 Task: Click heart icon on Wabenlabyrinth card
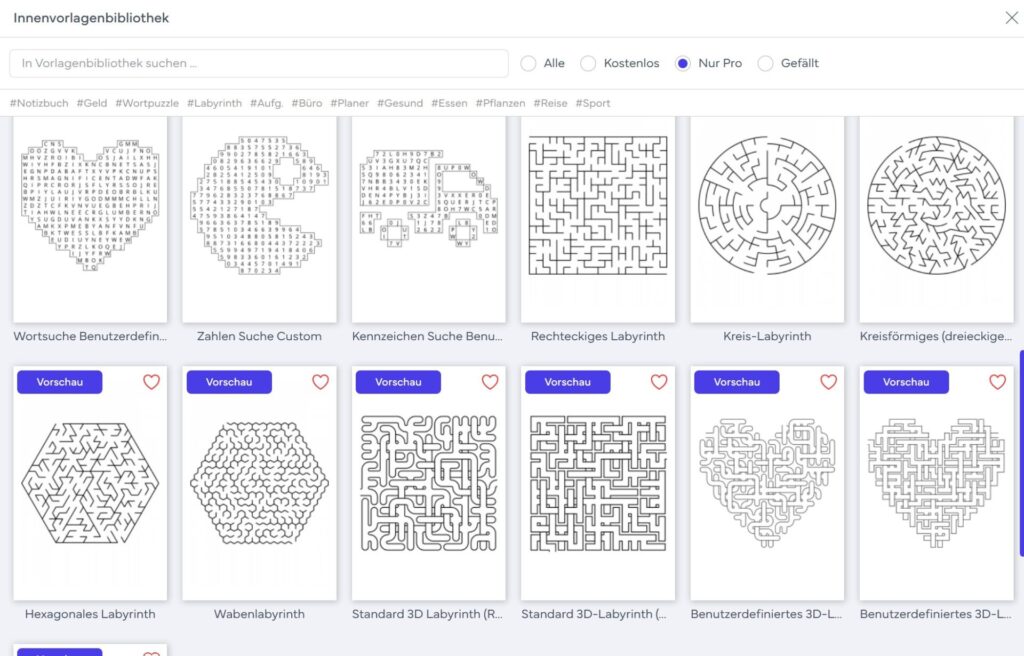tap(320, 382)
